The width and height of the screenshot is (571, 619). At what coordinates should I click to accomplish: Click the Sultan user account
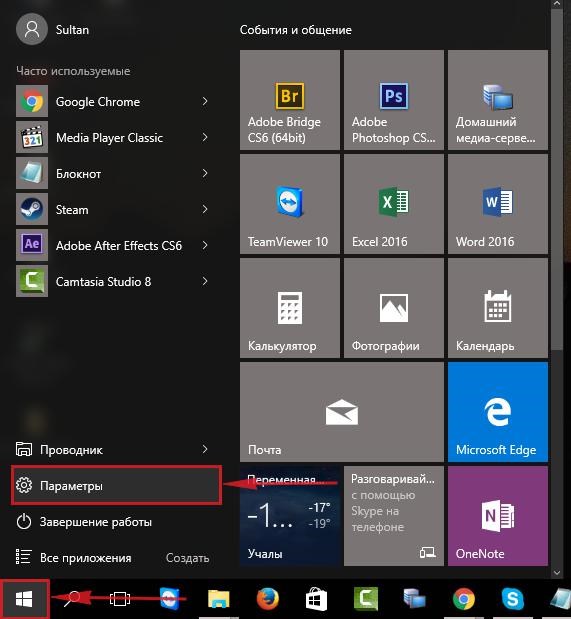pyautogui.click(x=53, y=29)
